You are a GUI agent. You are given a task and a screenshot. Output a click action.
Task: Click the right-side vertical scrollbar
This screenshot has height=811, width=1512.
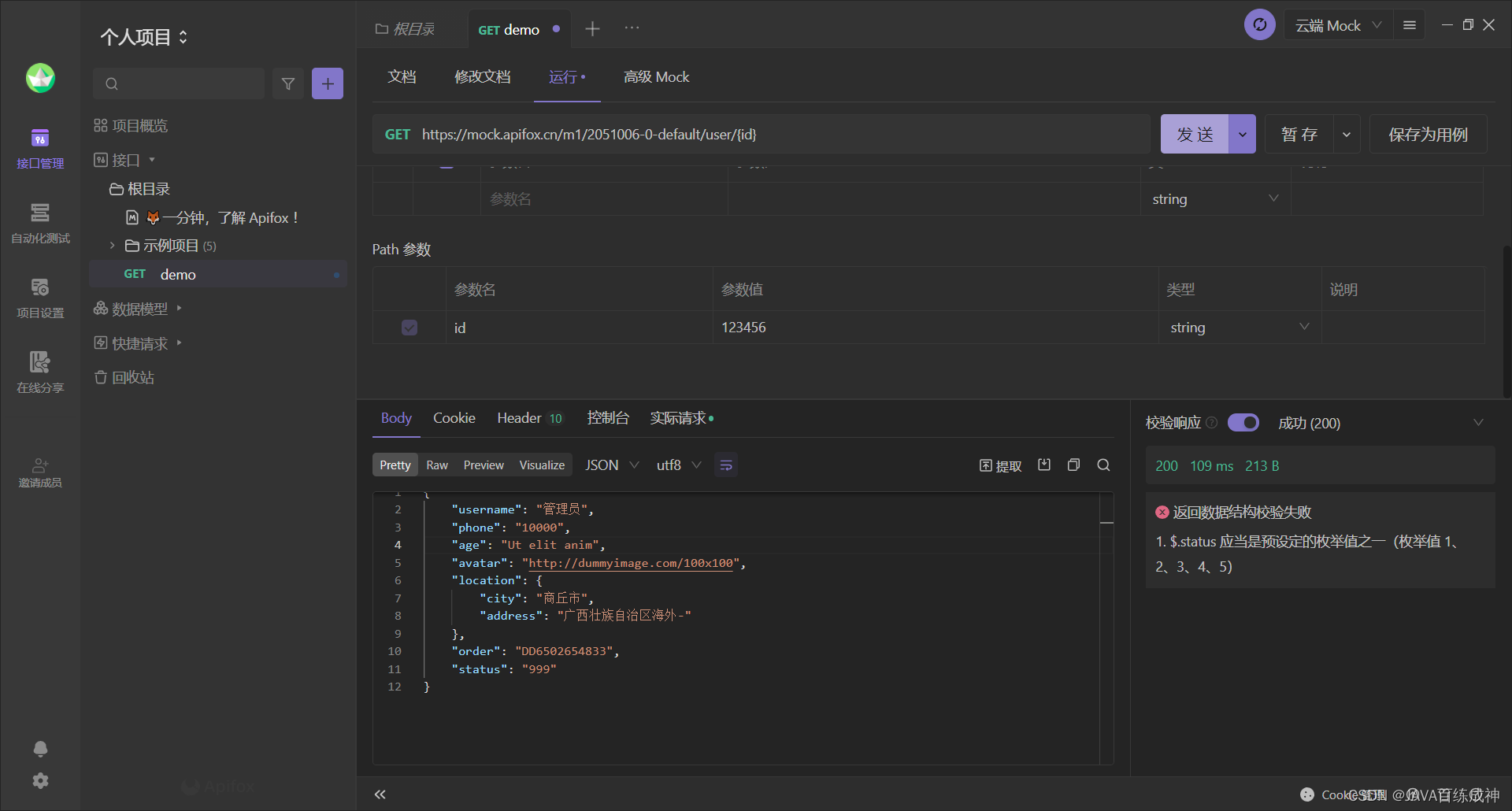[x=1506, y=321]
